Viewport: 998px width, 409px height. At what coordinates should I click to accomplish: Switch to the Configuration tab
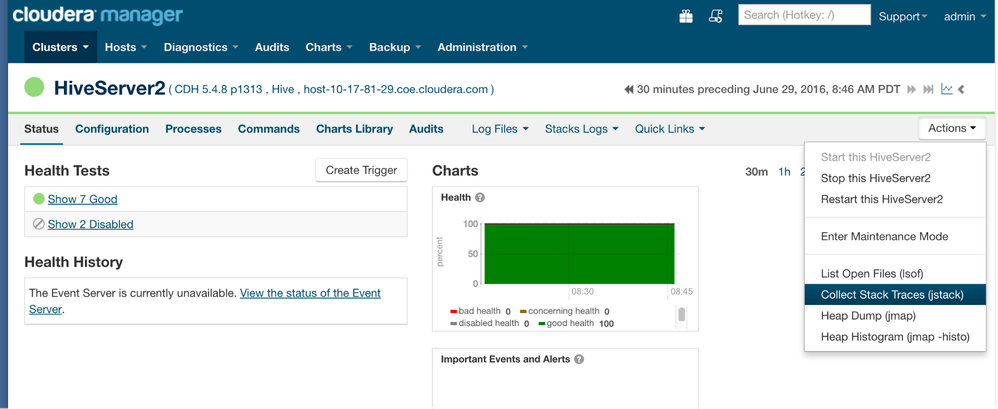click(112, 129)
